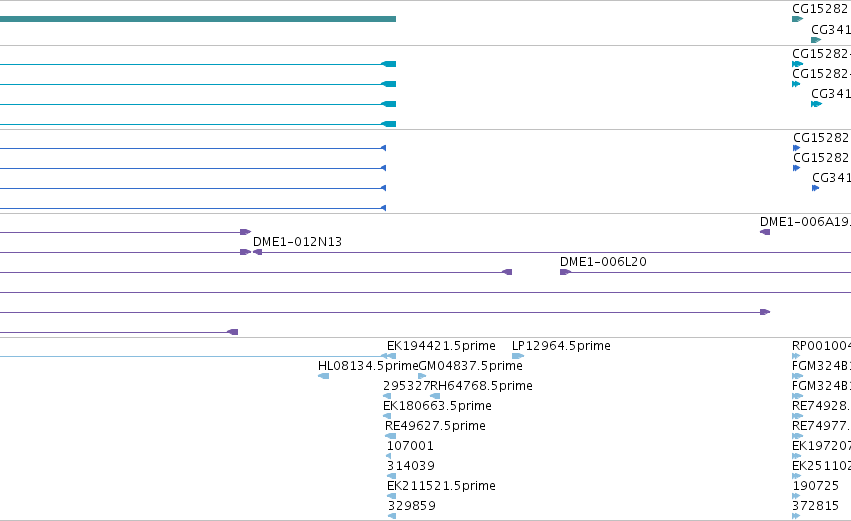
Task: Click the RE49627.5prime label
Action: coord(435,426)
